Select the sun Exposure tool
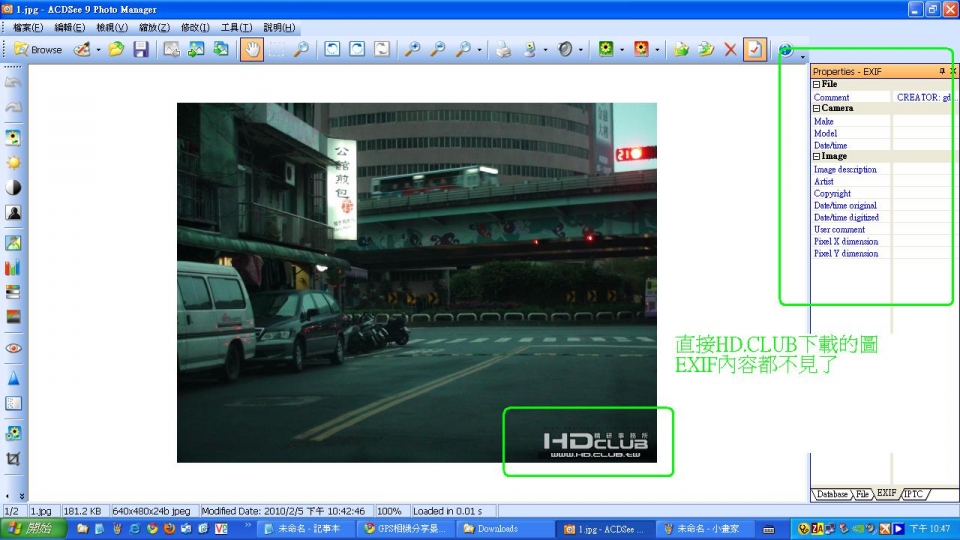This screenshot has height=540, width=960. pyautogui.click(x=13, y=163)
